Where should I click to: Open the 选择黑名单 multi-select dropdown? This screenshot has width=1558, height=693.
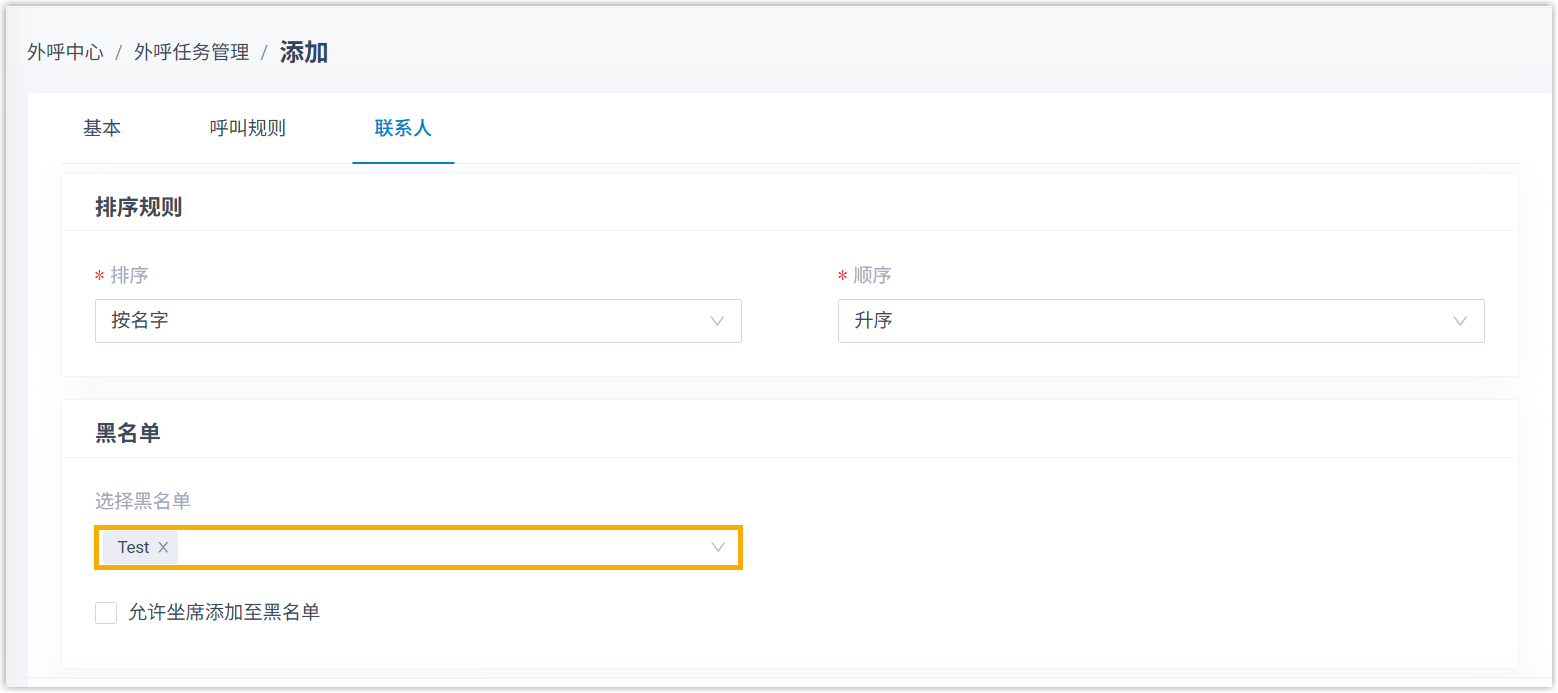coord(440,547)
